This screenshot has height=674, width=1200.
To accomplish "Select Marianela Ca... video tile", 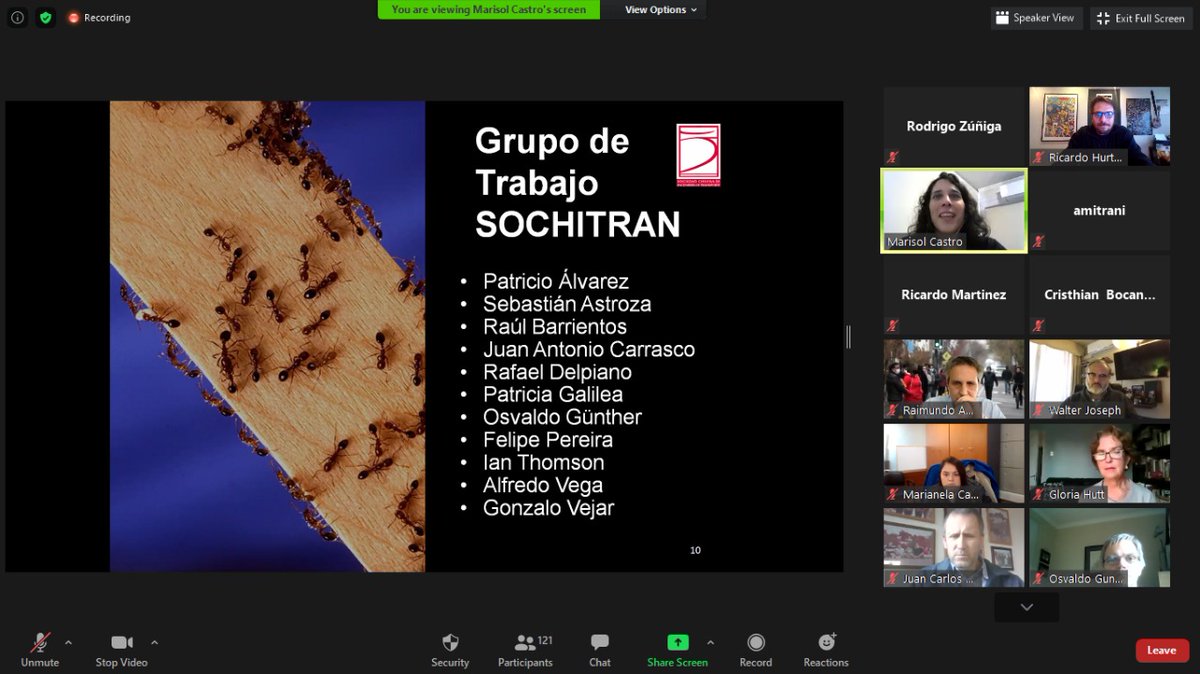I will 954,463.
